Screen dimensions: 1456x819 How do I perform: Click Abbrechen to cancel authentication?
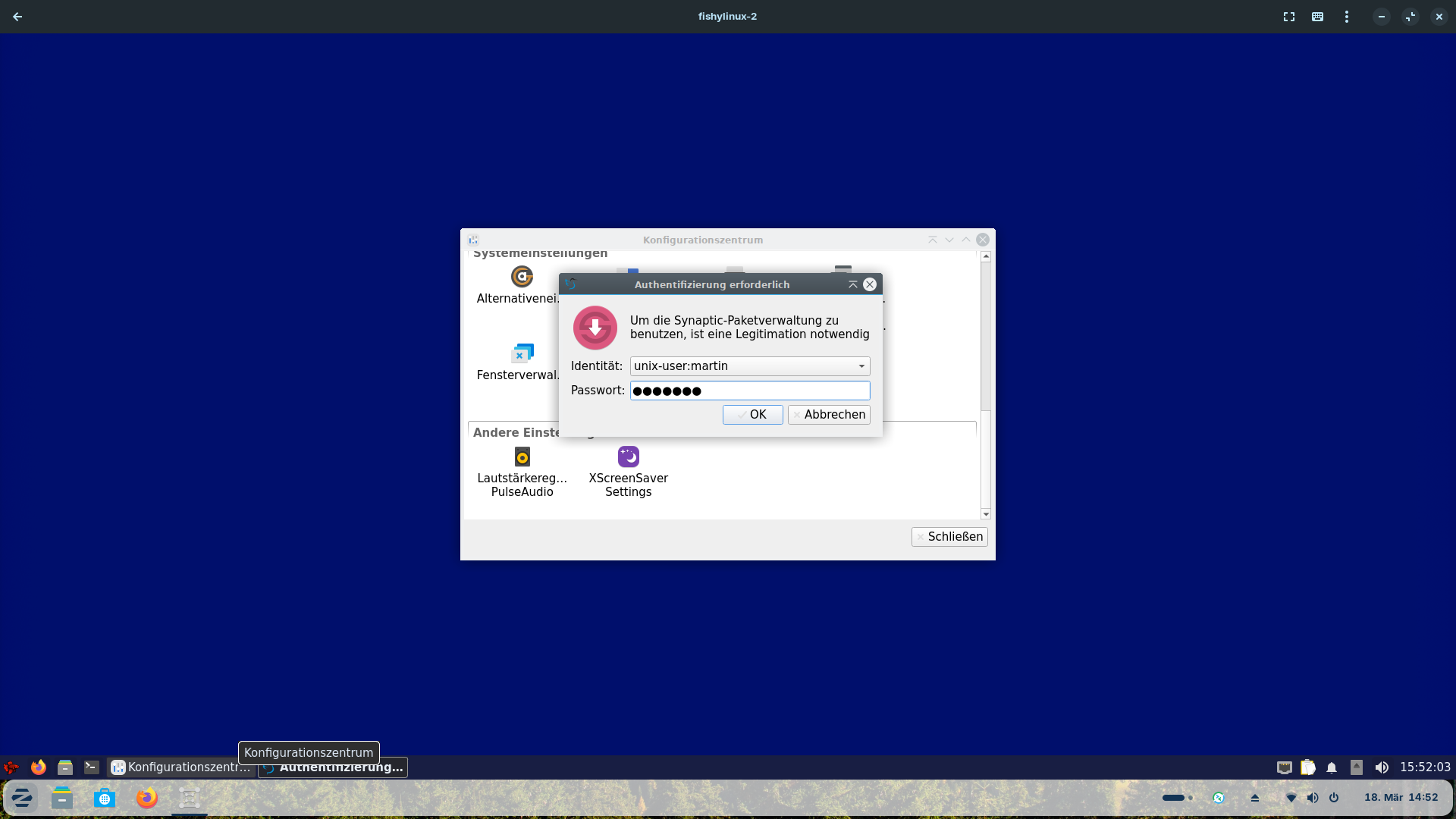[829, 415]
